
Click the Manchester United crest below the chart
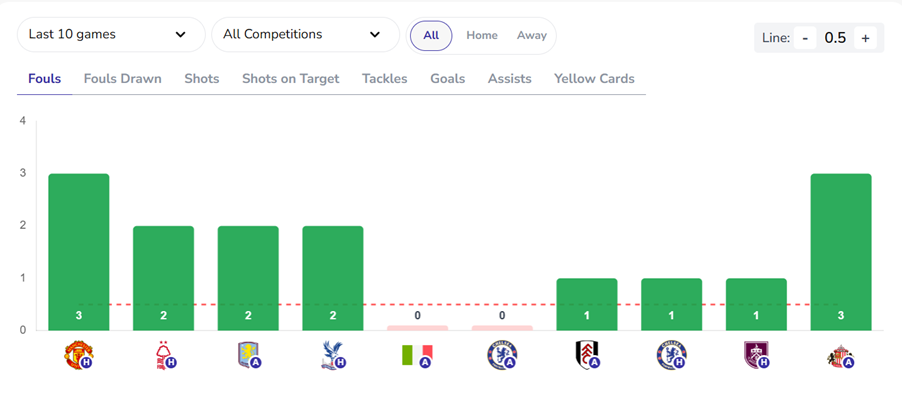[77, 354]
